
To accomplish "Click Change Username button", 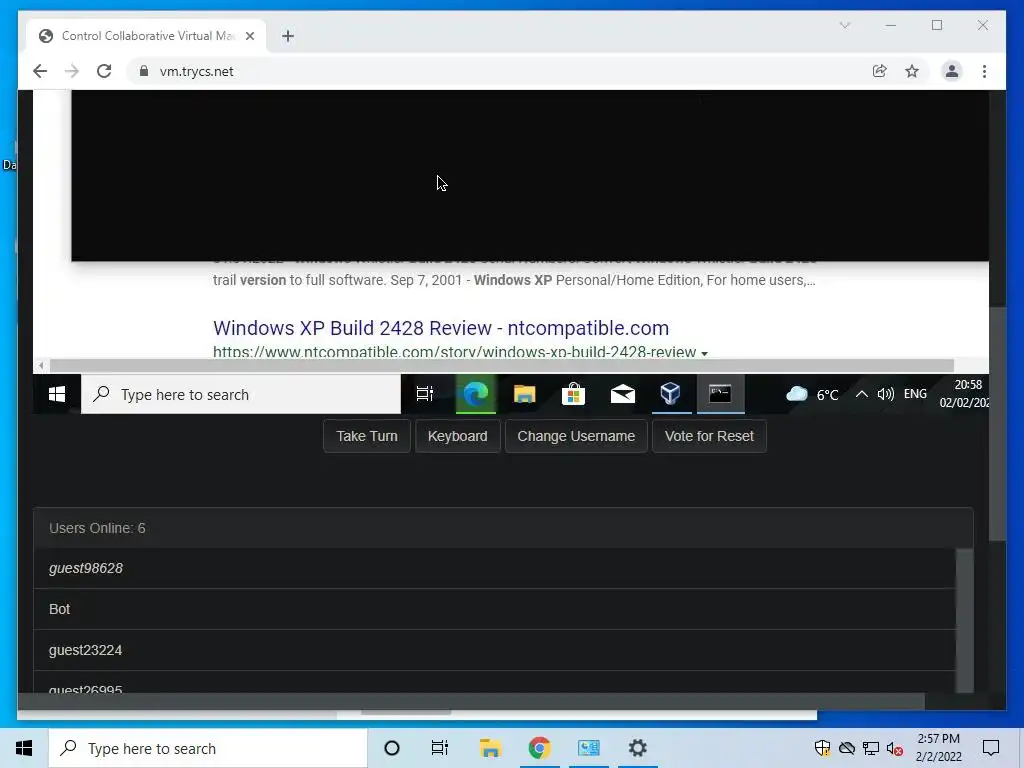I will point(576,436).
